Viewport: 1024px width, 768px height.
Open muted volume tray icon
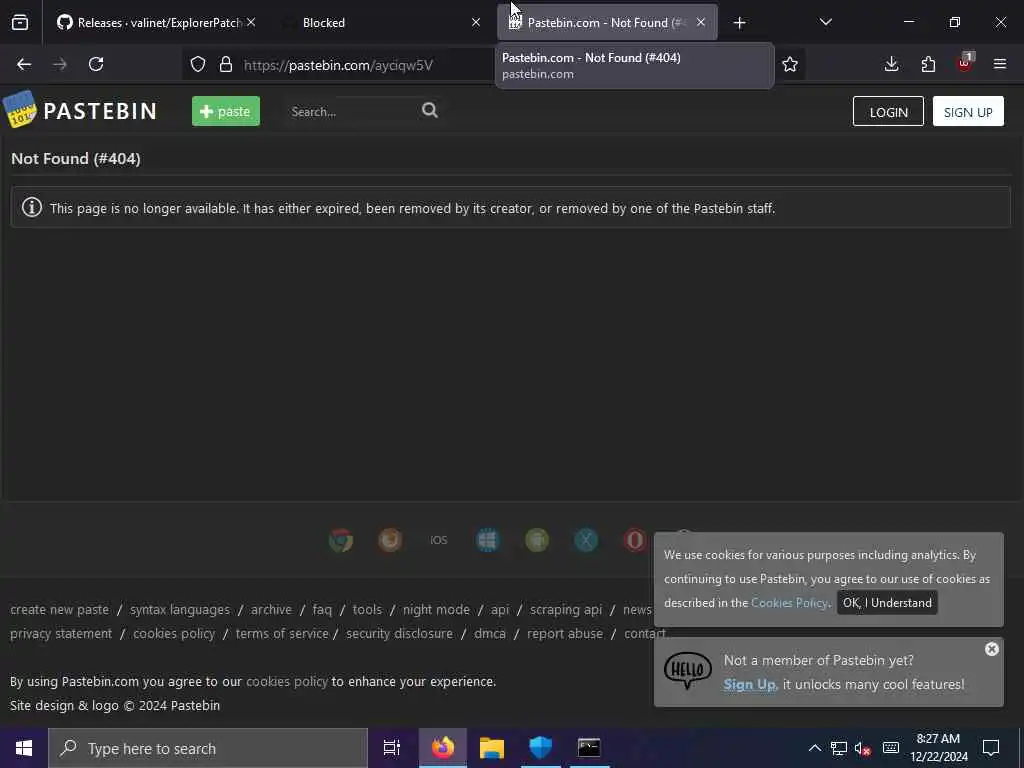[863, 748]
